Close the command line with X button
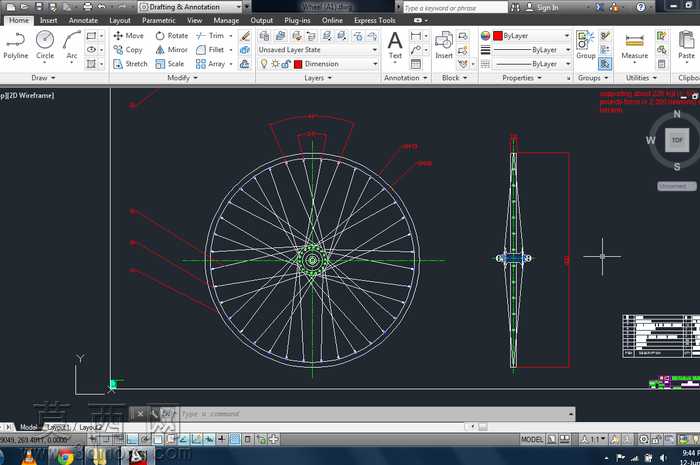The image size is (700, 465). (140, 414)
